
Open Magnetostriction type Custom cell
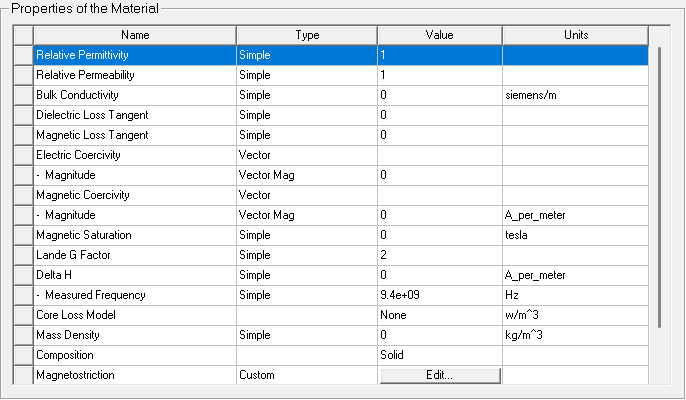click(307, 375)
